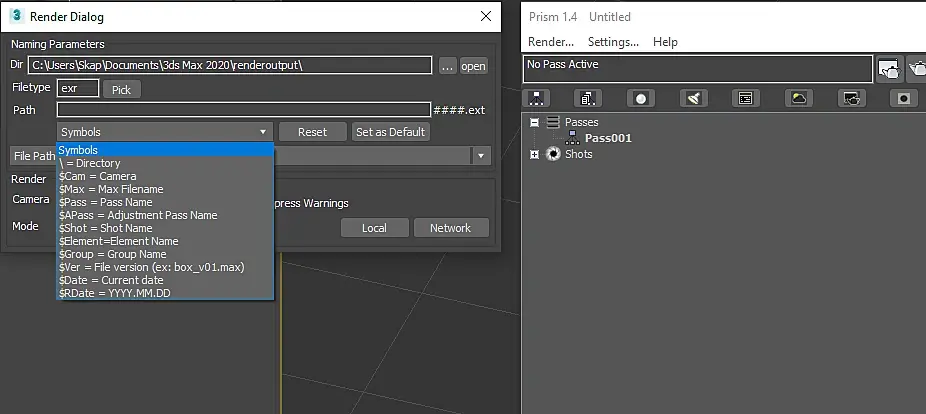Click the 'Untitled' text in Prism title
This screenshot has width=926, height=414.
(x=609, y=17)
